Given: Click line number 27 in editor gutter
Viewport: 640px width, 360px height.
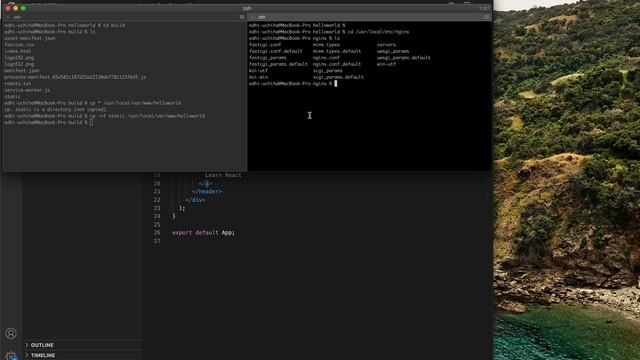Looking at the screenshot, I should click(x=157, y=241).
